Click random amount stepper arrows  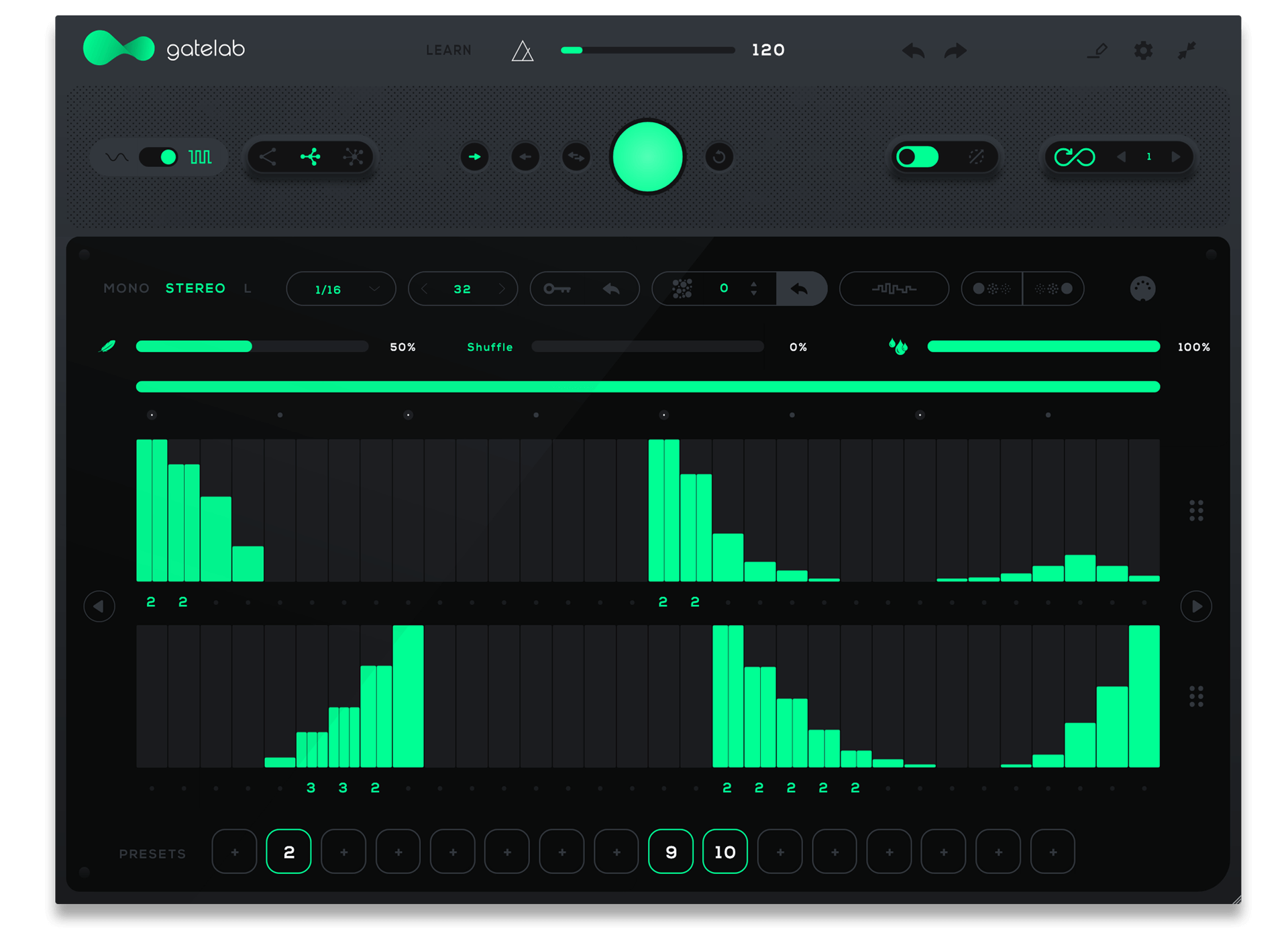tap(754, 288)
